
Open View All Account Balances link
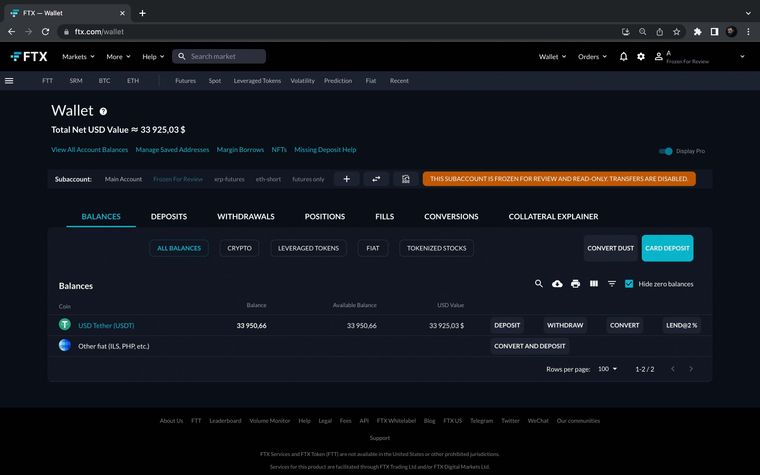point(90,150)
